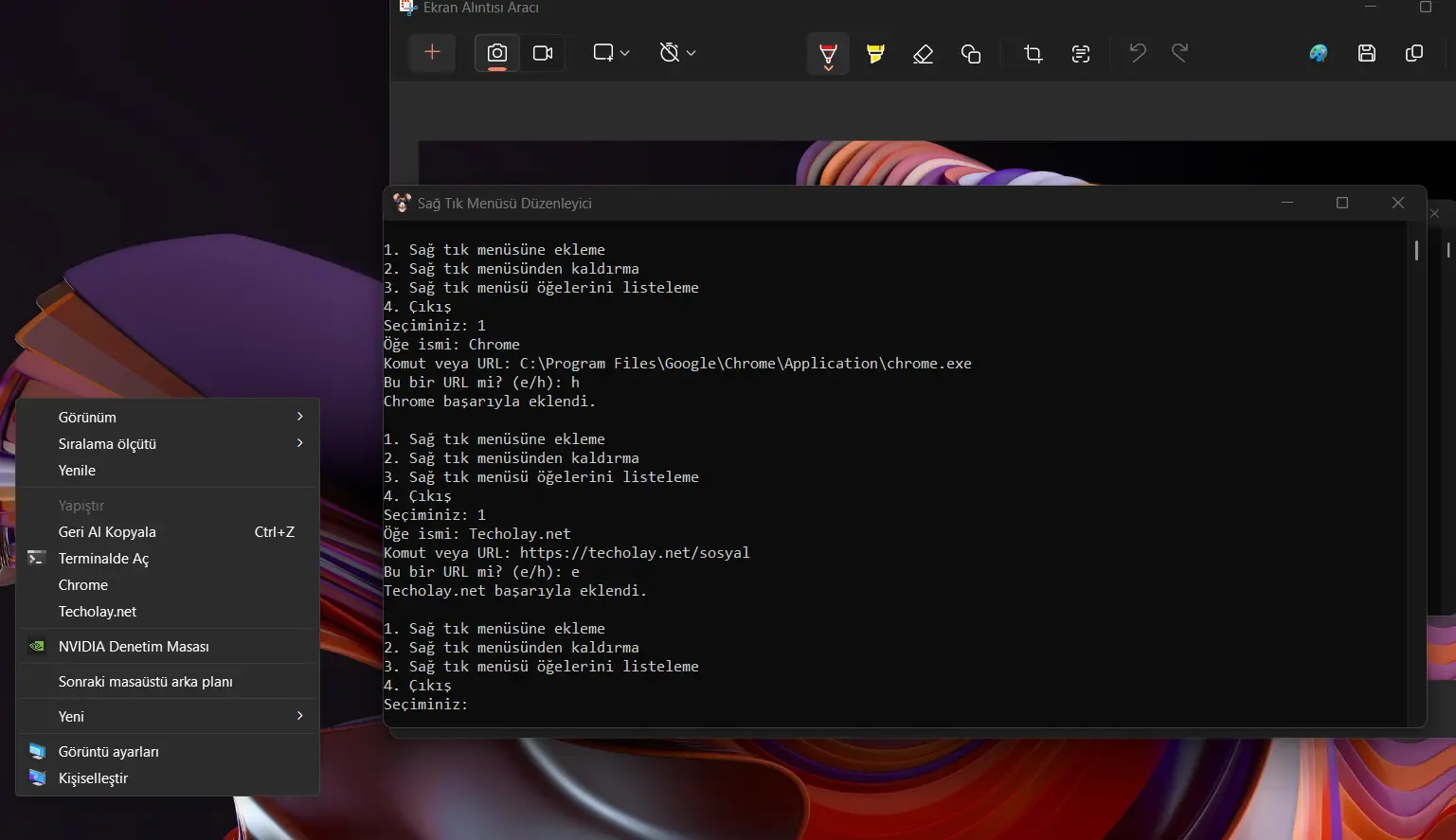Click the "Ekran Alıntısı Aracı" window title
The height and width of the screenshot is (840, 1456).
(x=481, y=8)
